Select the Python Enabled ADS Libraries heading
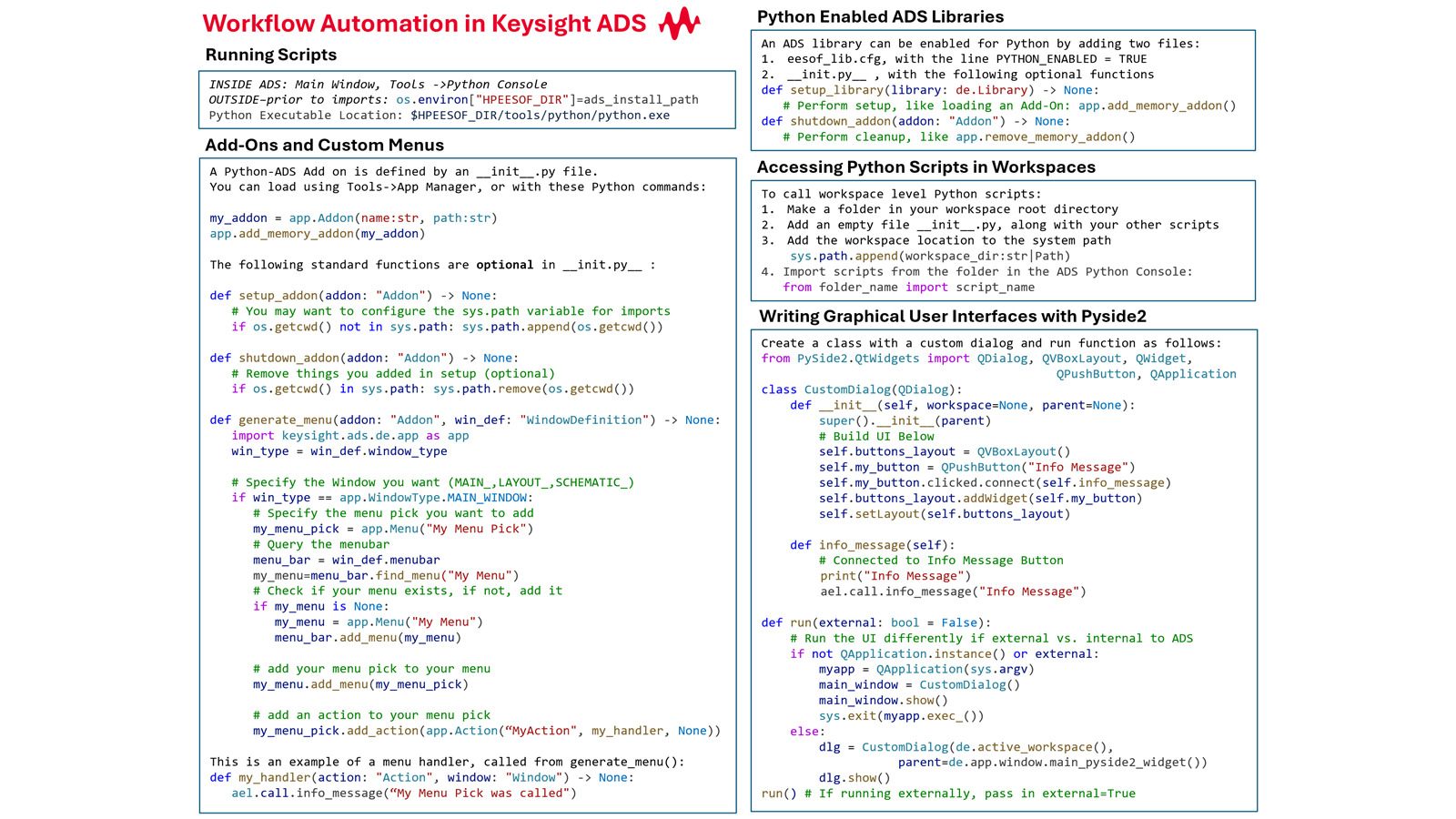This screenshot has height=819, width=1456. tap(880, 16)
